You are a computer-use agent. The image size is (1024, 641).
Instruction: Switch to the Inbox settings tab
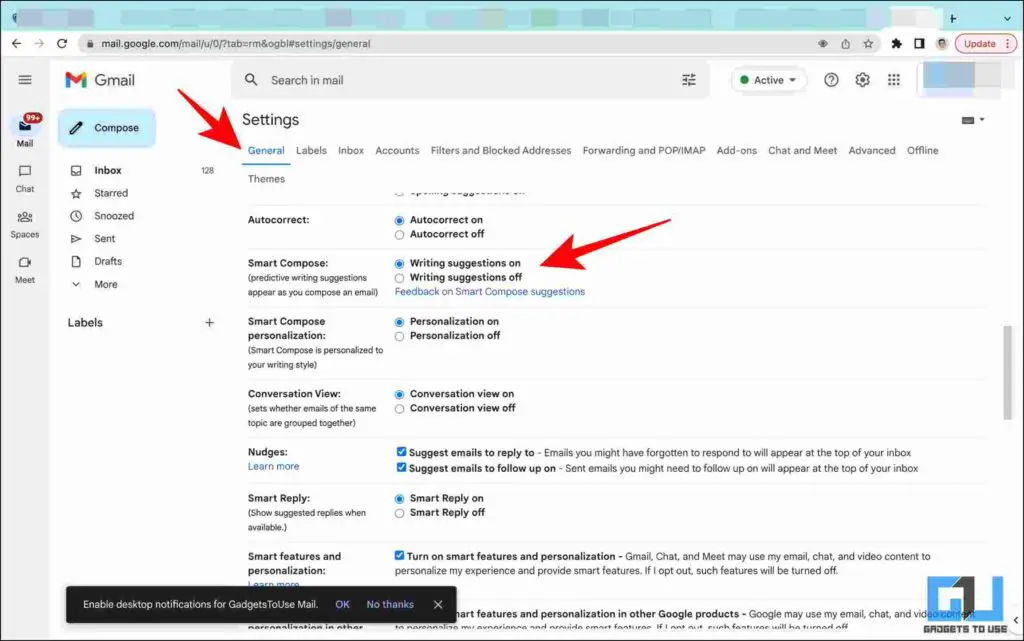pyautogui.click(x=351, y=150)
